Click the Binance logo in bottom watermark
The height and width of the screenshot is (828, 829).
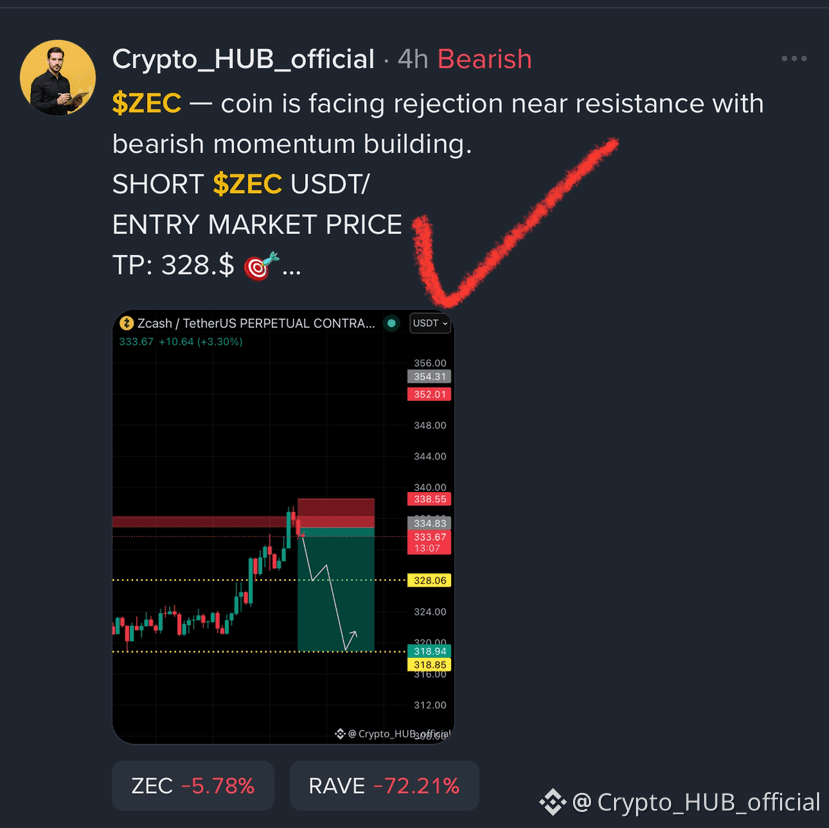coord(553,802)
